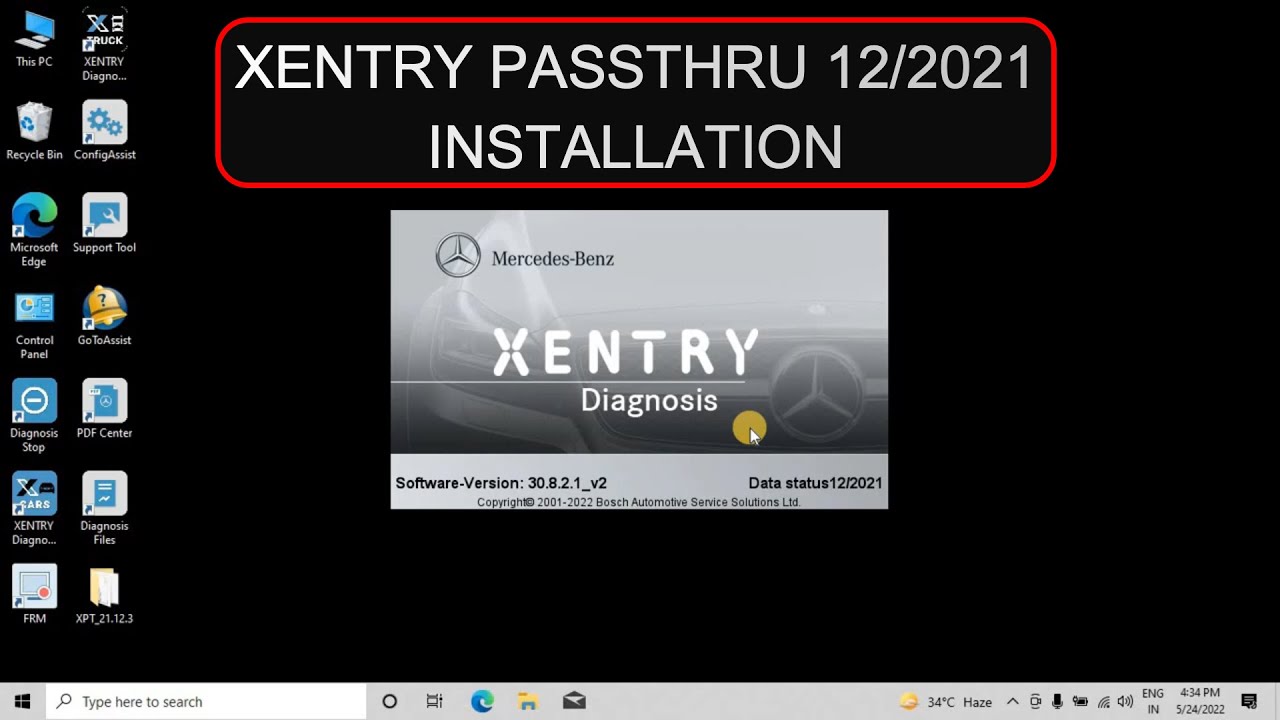Viewport: 1280px width, 720px height.
Task: Click the microphone tray icon
Action: 1057,702
